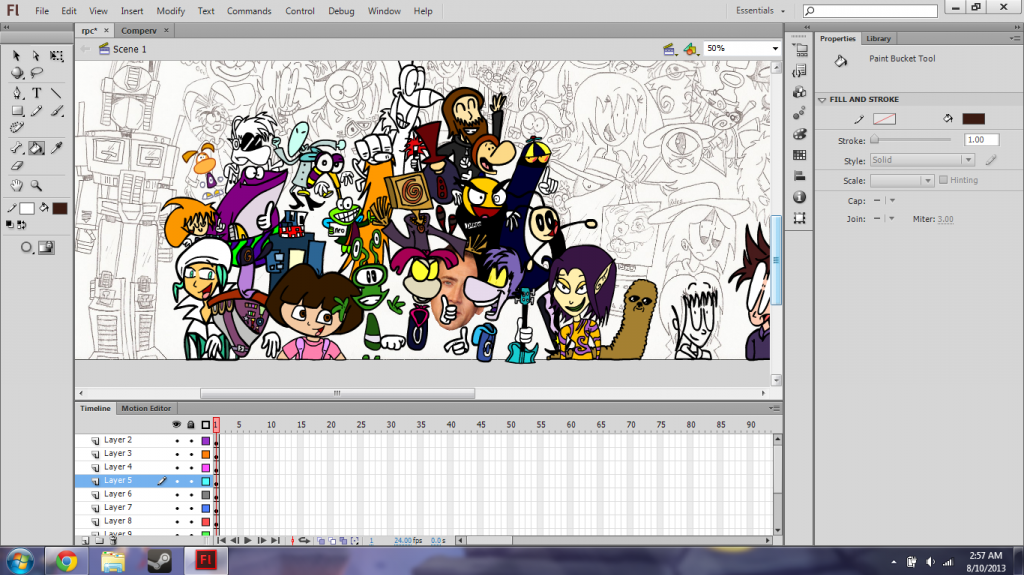Select the Bone tool

pos(17,149)
